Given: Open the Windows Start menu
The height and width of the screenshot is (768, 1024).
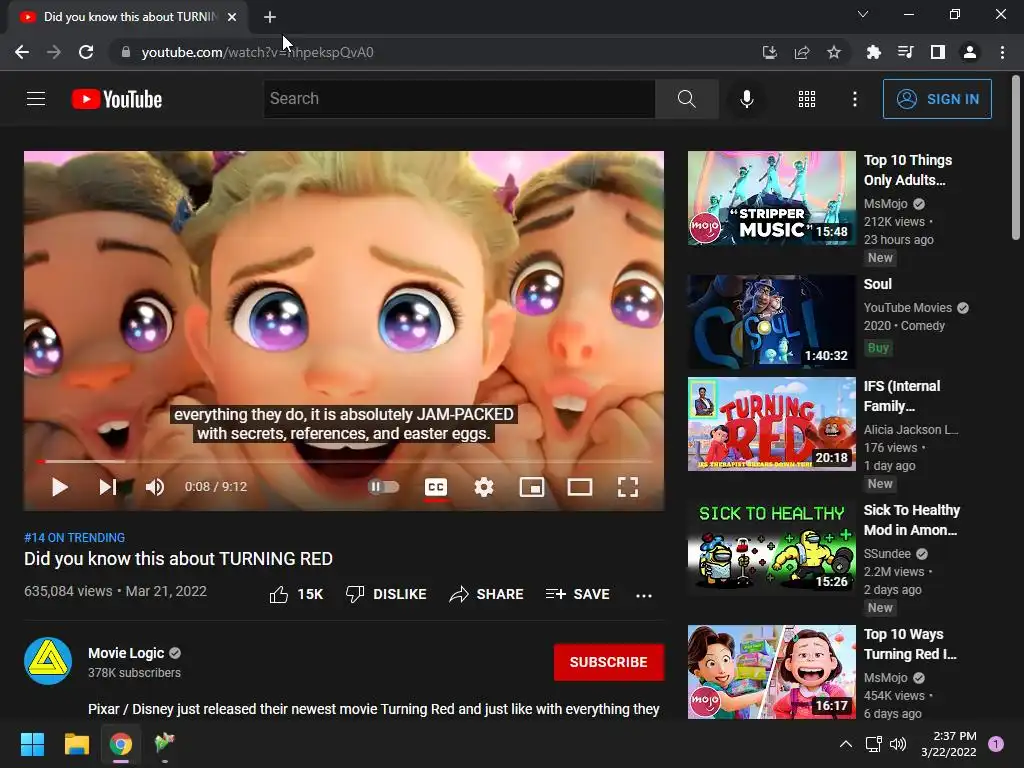Looking at the screenshot, I should pos(32,744).
